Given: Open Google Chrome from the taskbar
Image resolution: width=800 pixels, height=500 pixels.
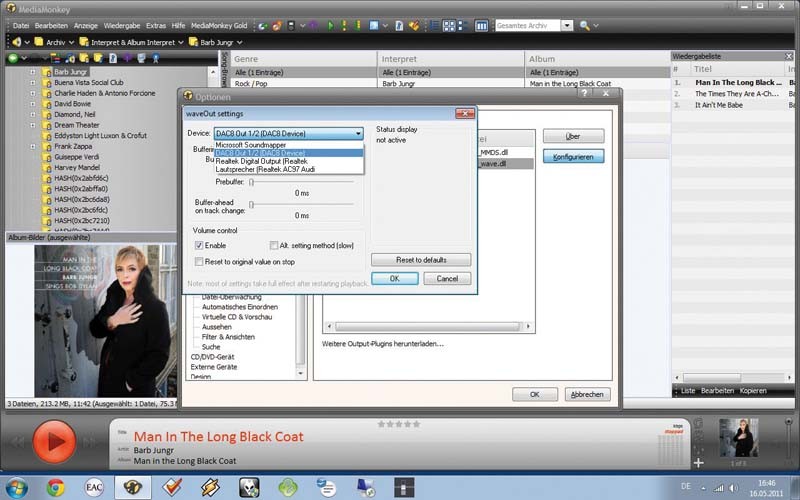Looking at the screenshot, I should point(56,487).
